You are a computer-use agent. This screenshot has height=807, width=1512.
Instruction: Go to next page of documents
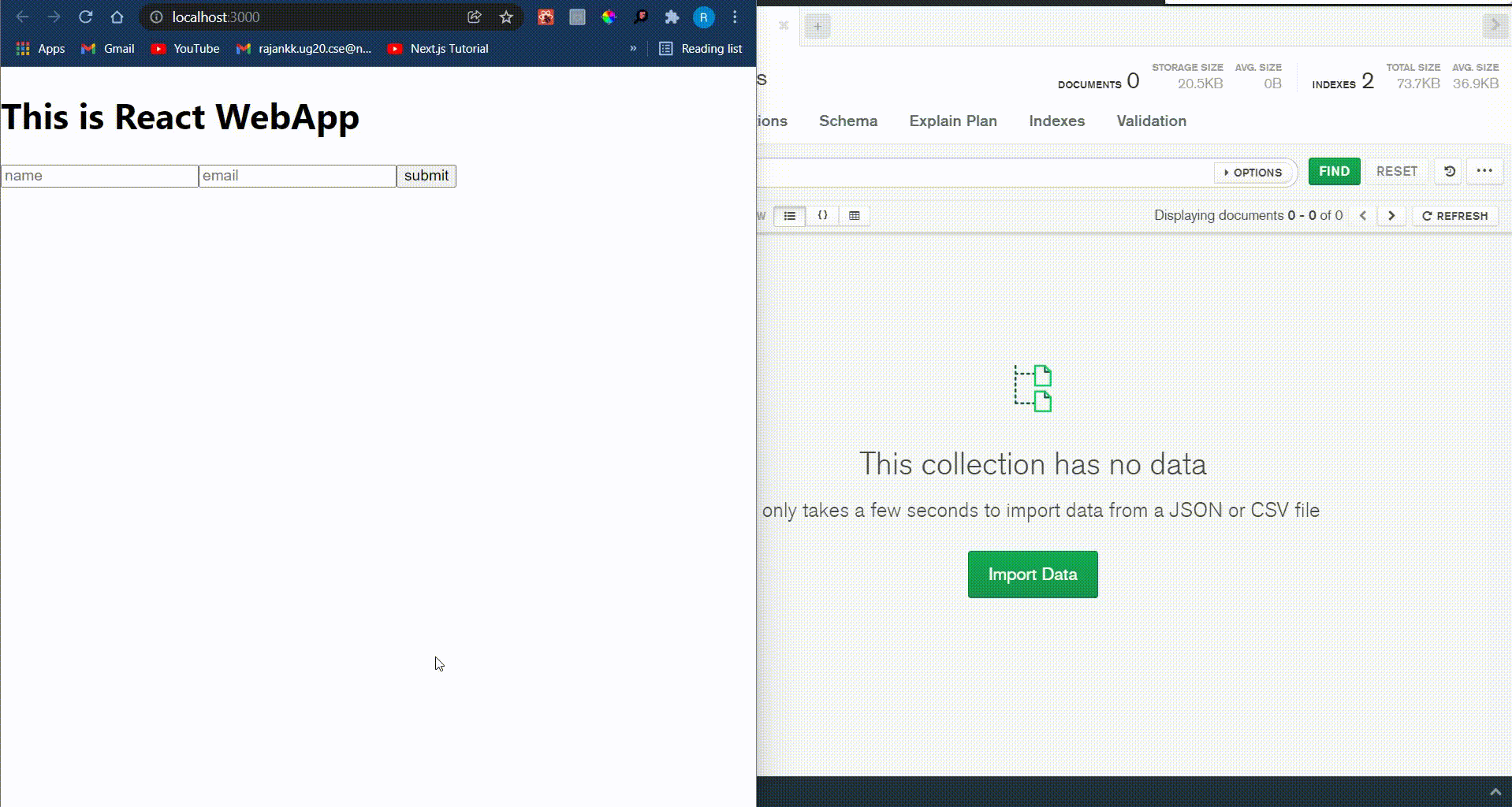(1391, 215)
